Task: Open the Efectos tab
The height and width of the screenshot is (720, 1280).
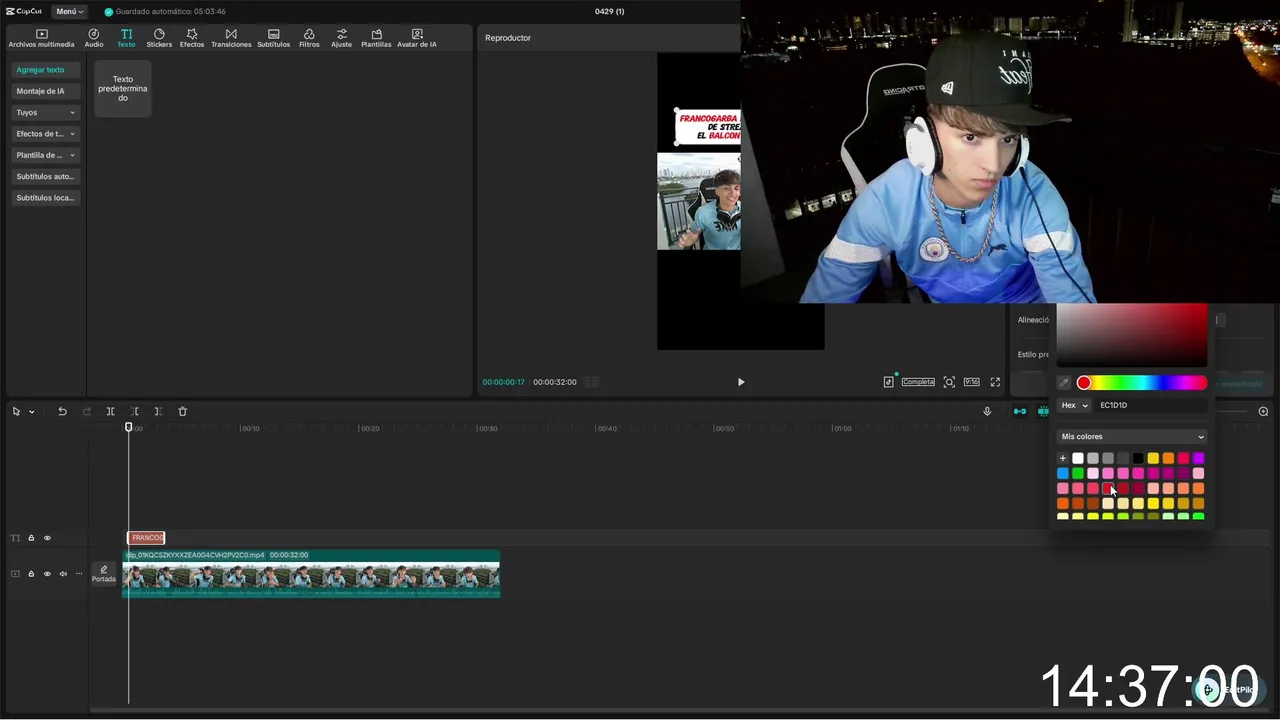Action: 192,38
